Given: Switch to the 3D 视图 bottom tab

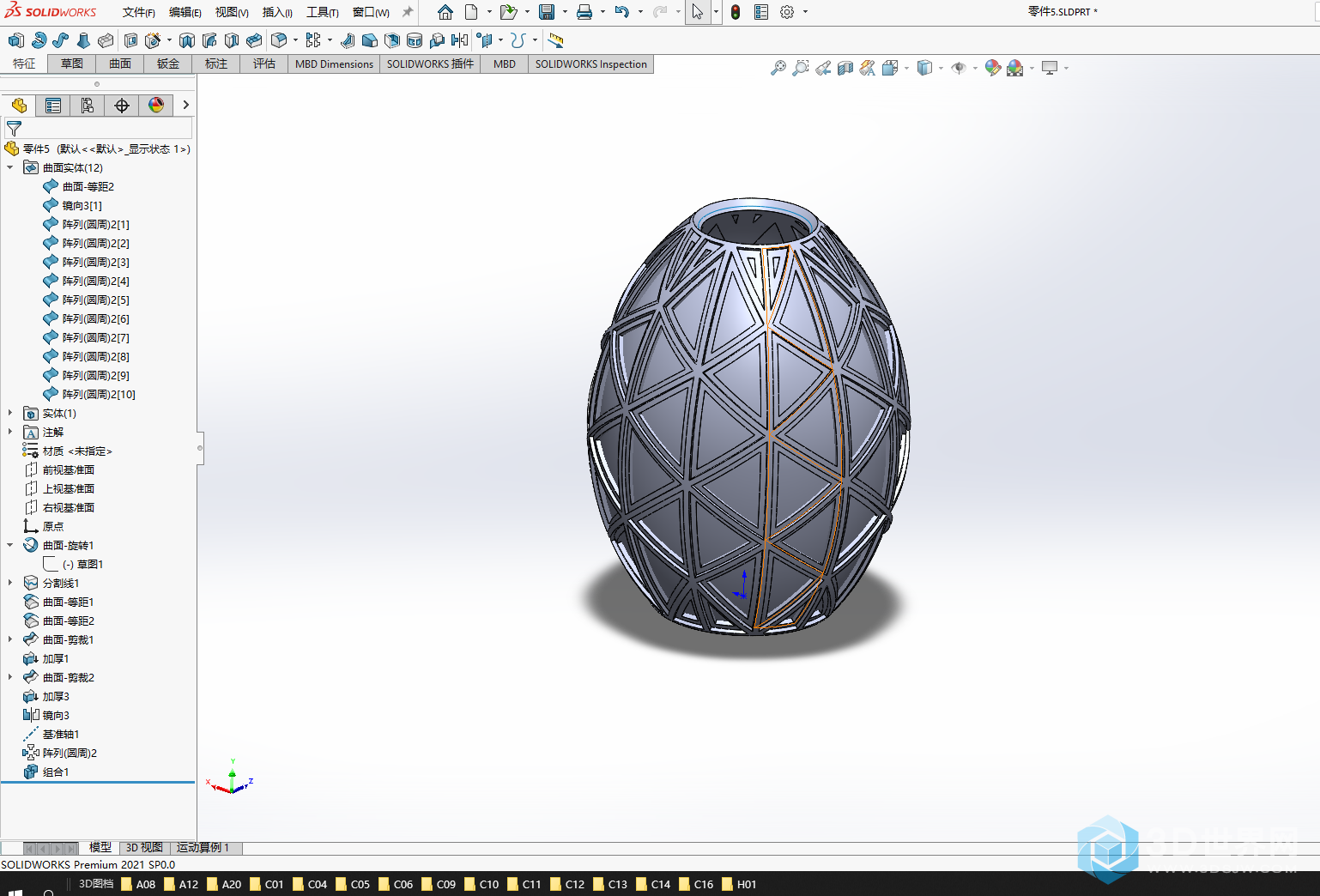Looking at the screenshot, I should (x=144, y=848).
